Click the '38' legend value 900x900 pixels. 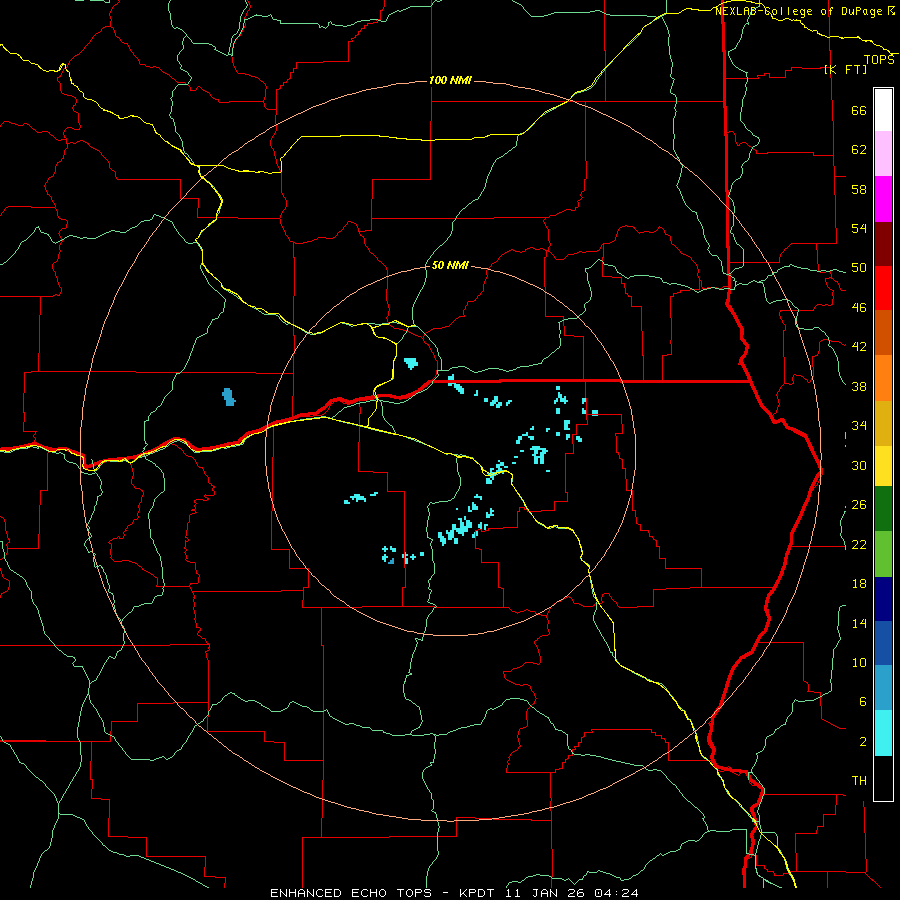pyautogui.click(x=859, y=387)
